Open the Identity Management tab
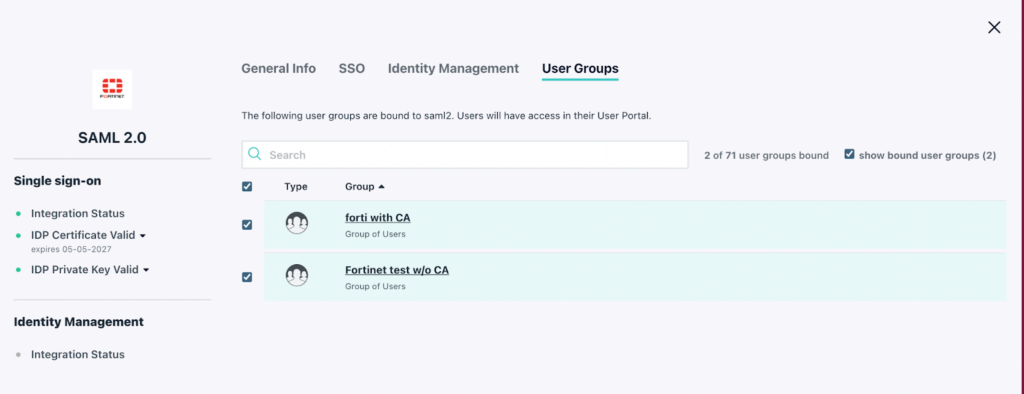The width and height of the screenshot is (1024, 394). pos(453,69)
